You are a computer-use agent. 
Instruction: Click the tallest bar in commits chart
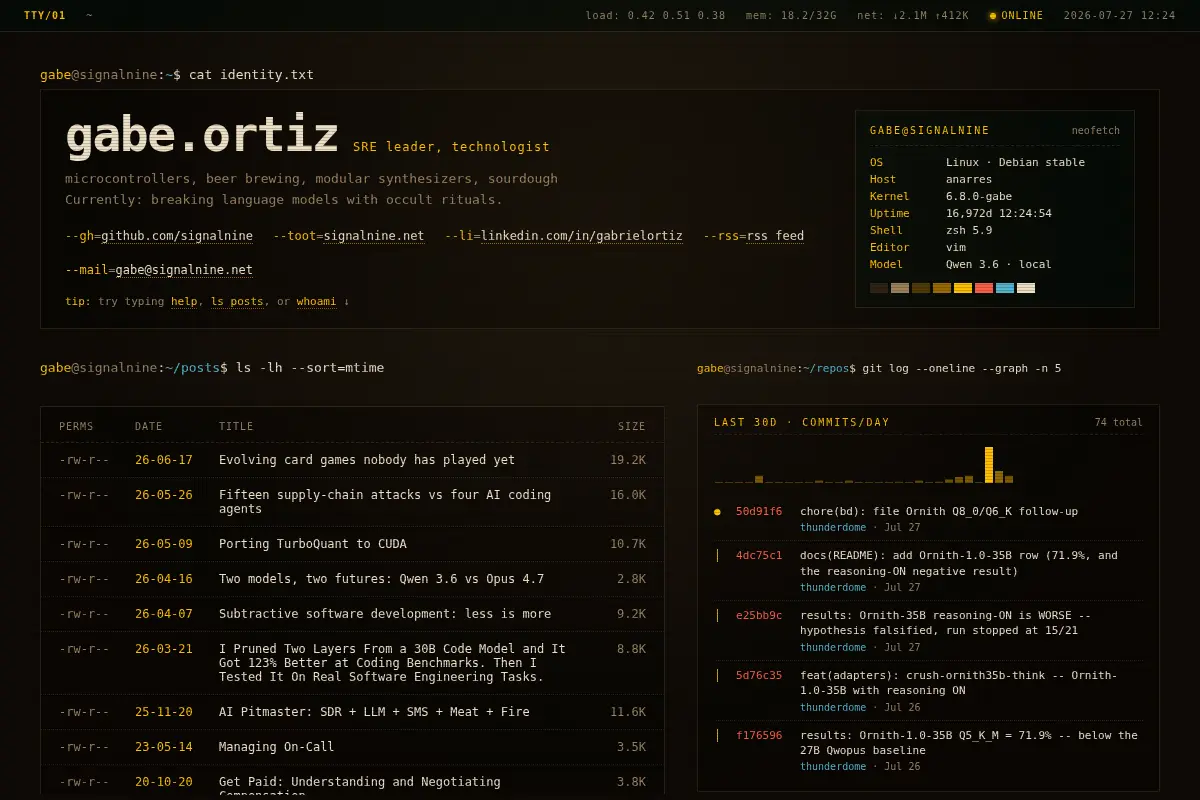(989, 465)
